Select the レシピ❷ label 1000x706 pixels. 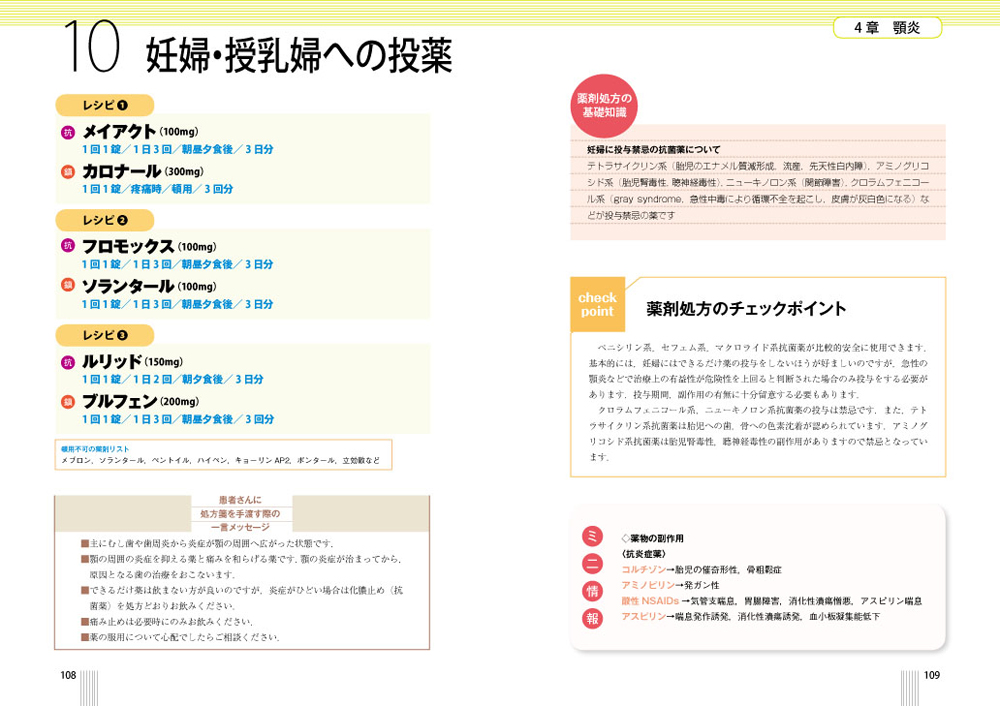pos(104,220)
